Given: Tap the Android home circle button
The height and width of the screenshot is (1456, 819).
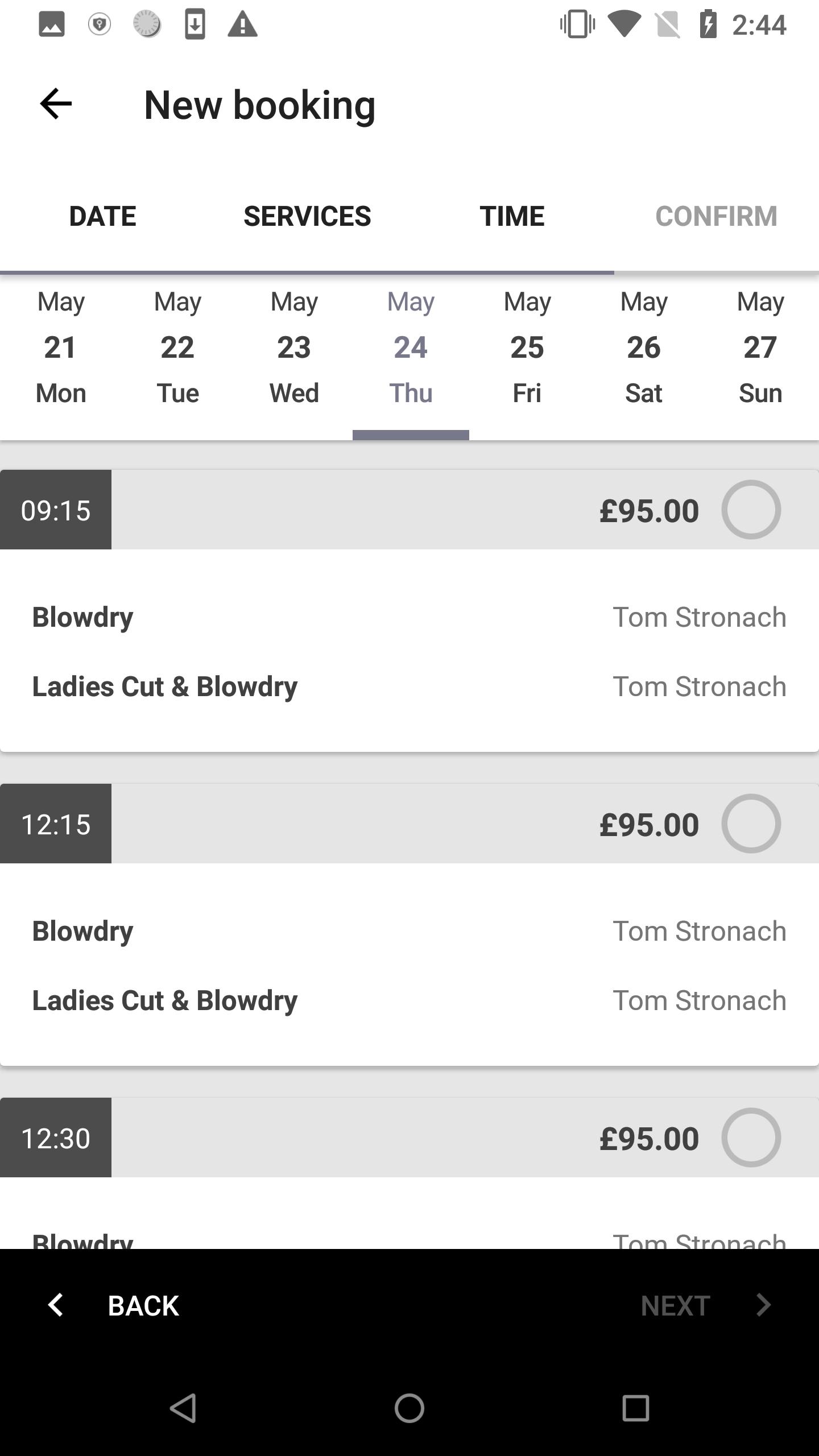Looking at the screenshot, I should click(409, 1408).
